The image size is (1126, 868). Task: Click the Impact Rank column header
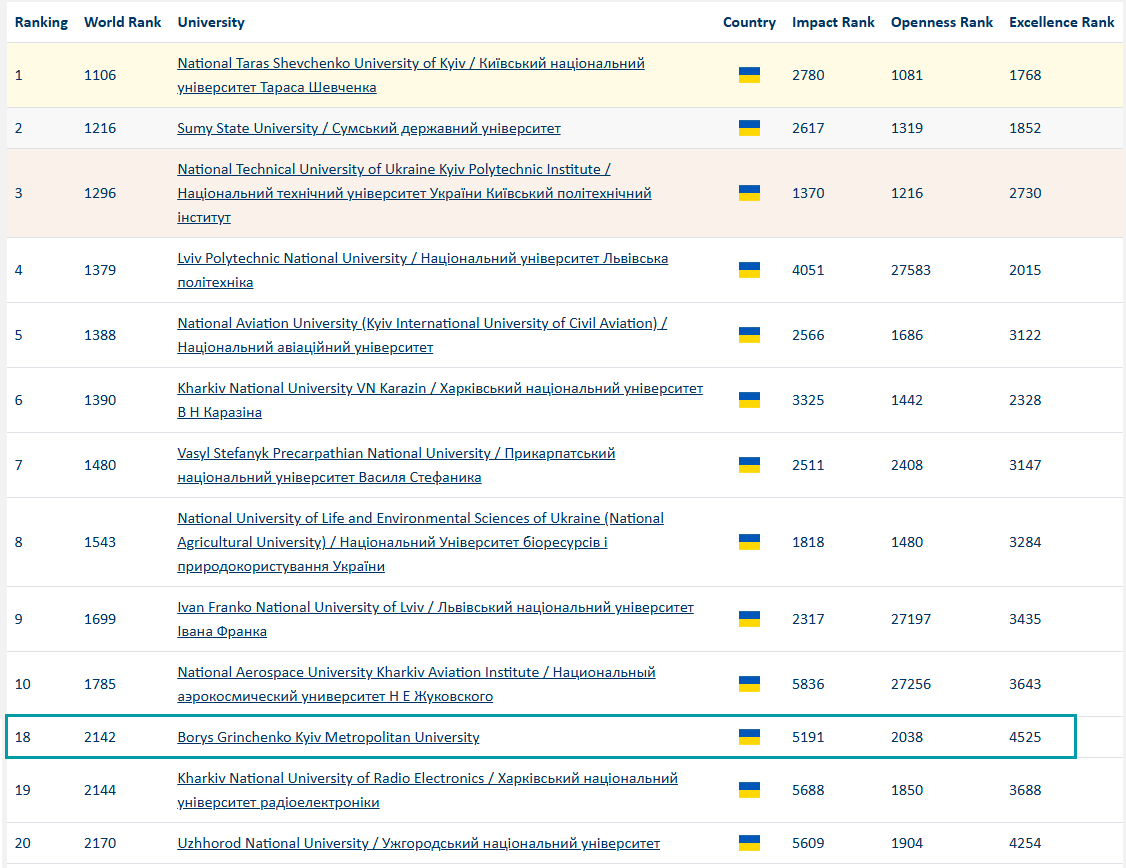pos(833,21)
